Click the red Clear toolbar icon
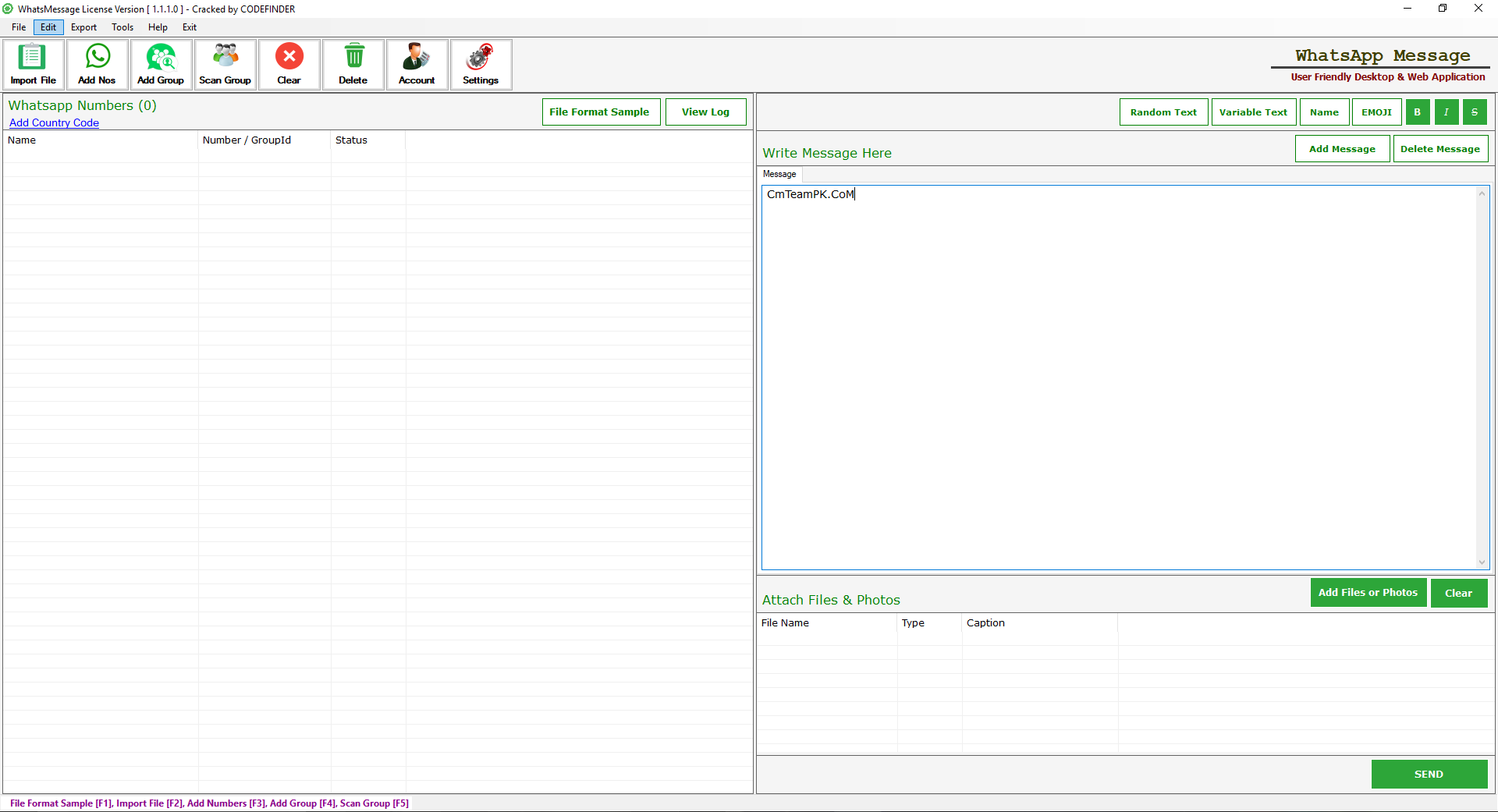Viewport: 1498px width, 812px height. pos(289,65)
